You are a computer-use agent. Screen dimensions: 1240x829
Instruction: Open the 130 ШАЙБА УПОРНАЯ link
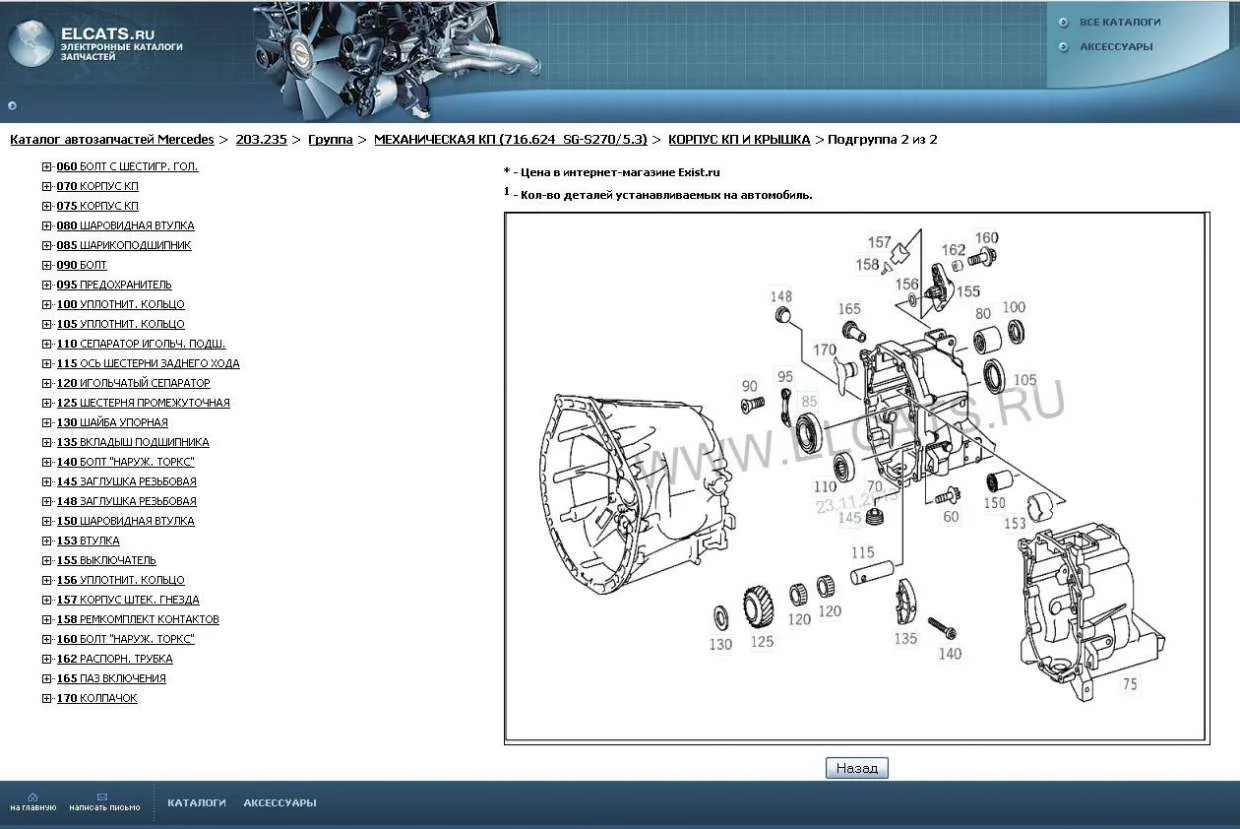[113, 423]
